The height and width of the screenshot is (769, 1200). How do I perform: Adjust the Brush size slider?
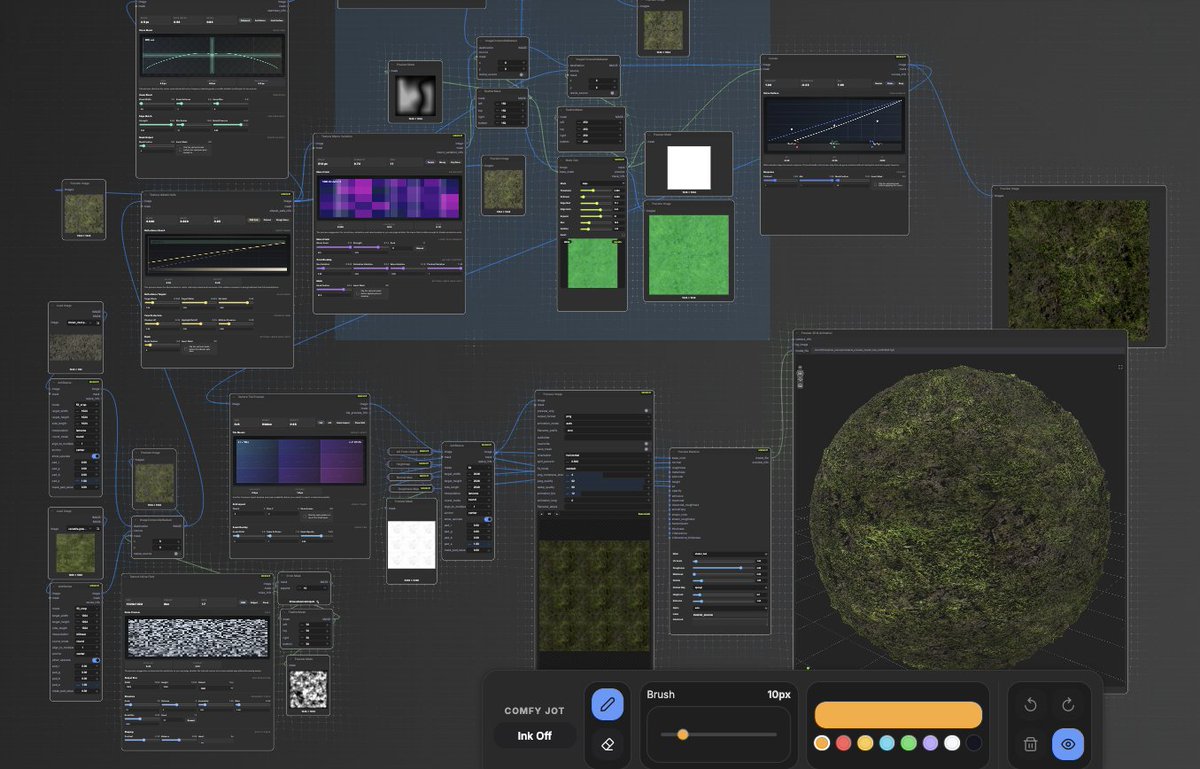tap(718, 734)
